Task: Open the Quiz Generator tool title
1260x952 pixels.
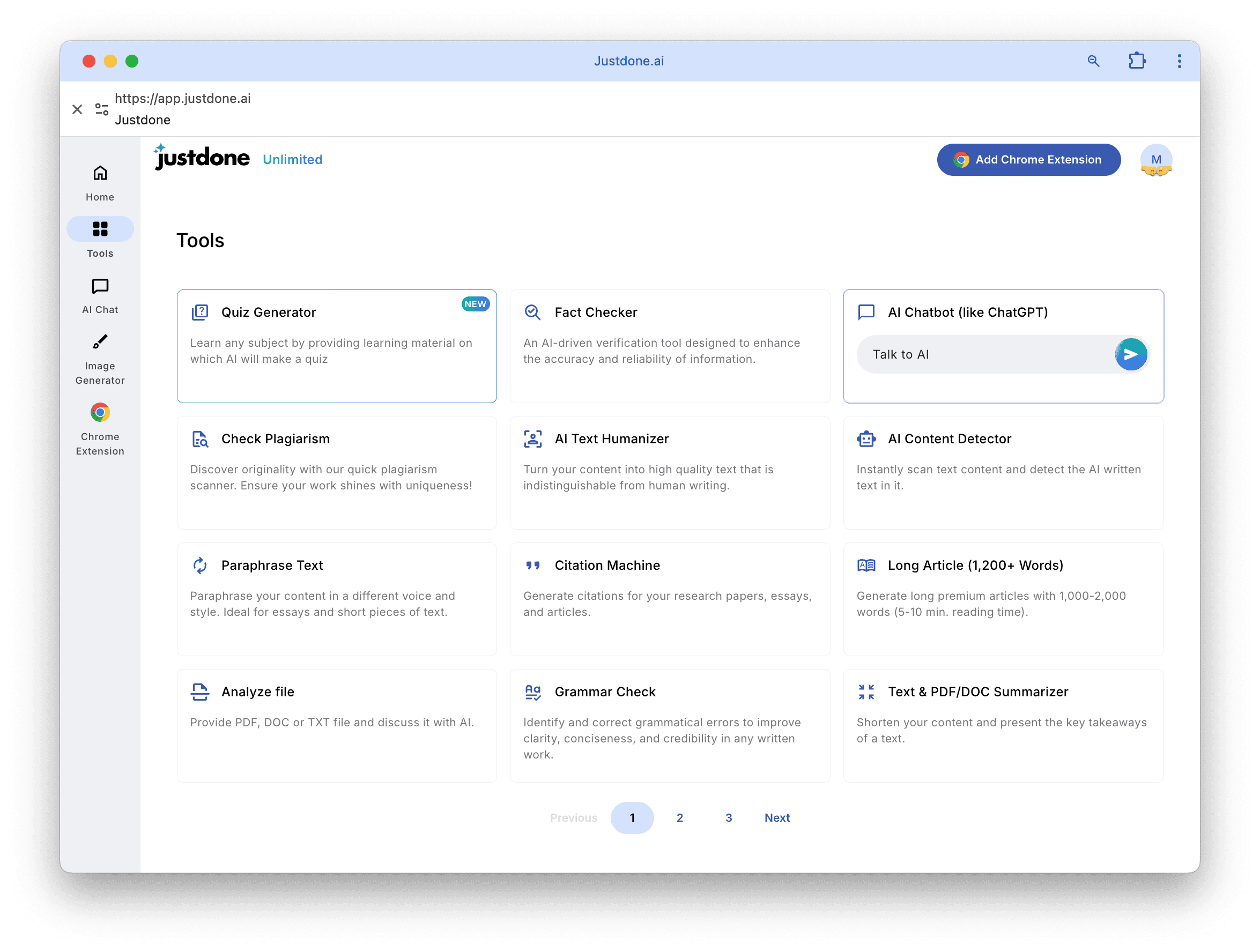Action: point(269,312)
